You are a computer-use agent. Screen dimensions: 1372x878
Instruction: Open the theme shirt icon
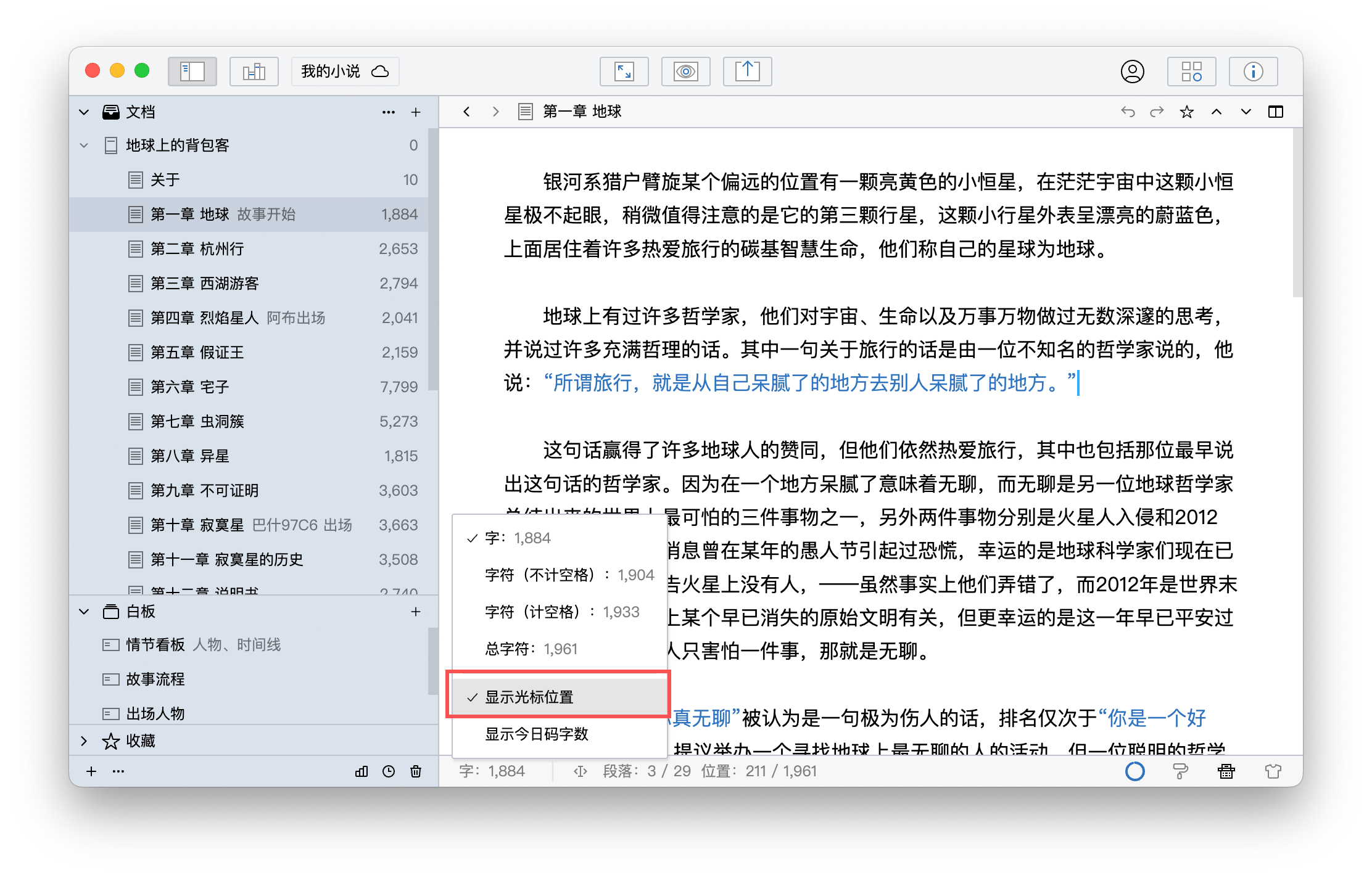tap(1273, 771)
